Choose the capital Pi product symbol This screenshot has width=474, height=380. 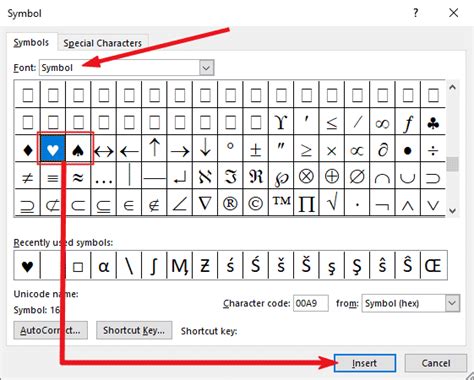click(306, 203)
